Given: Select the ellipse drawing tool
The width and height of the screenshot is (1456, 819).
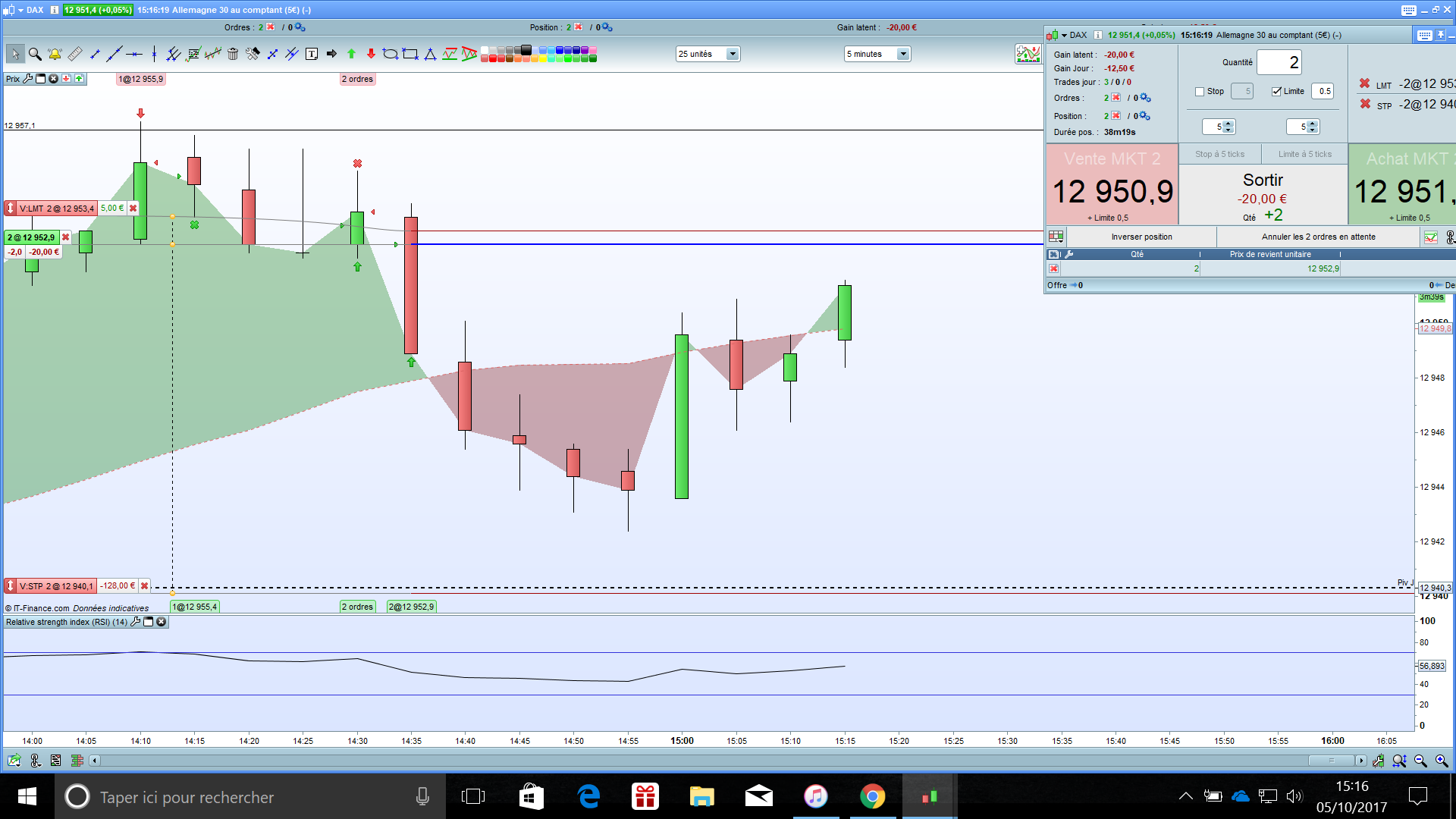Looking at the screenshot, I should coord(390,54).
